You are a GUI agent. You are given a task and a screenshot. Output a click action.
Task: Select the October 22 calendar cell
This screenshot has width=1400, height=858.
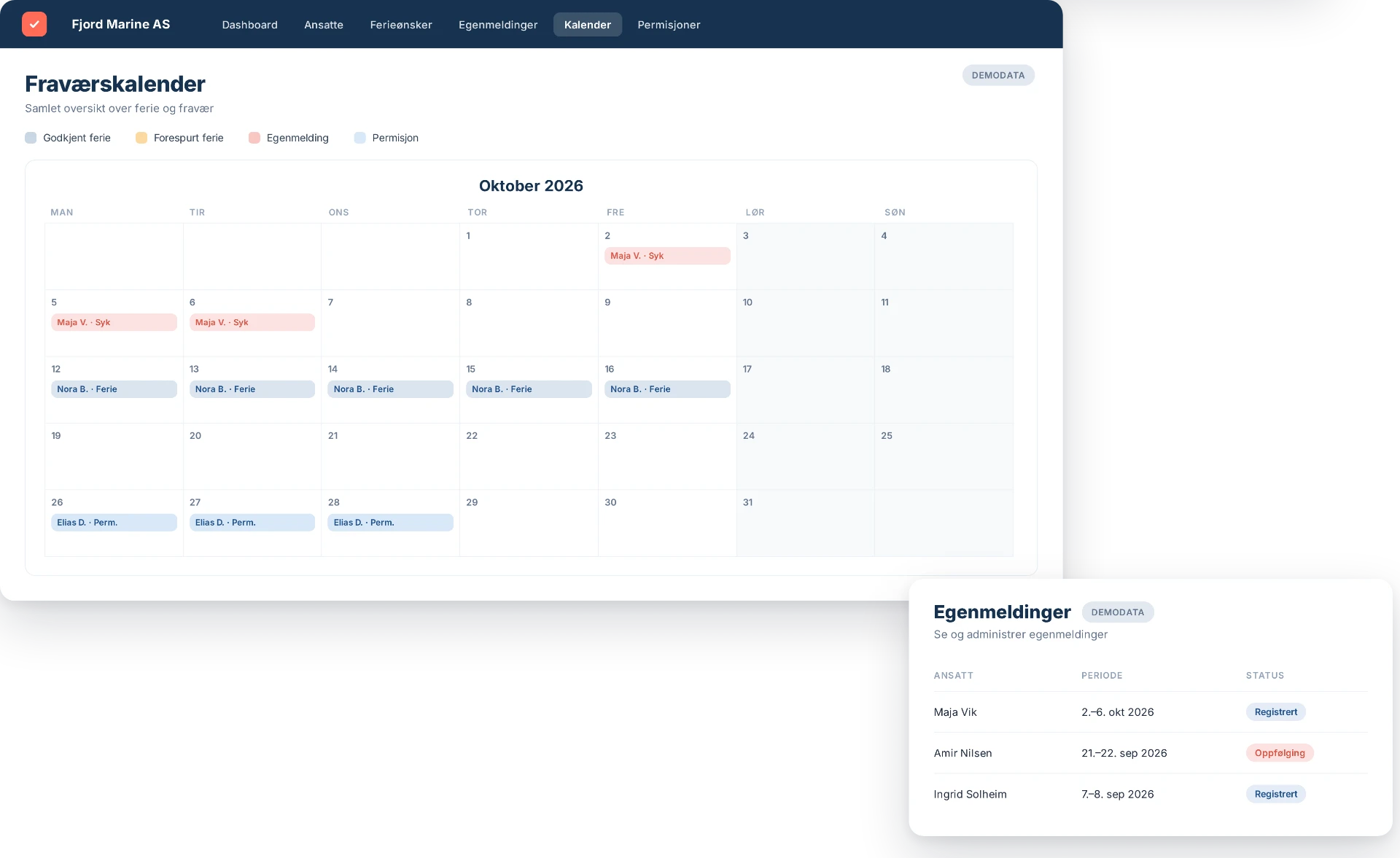(x=529, y=456)
